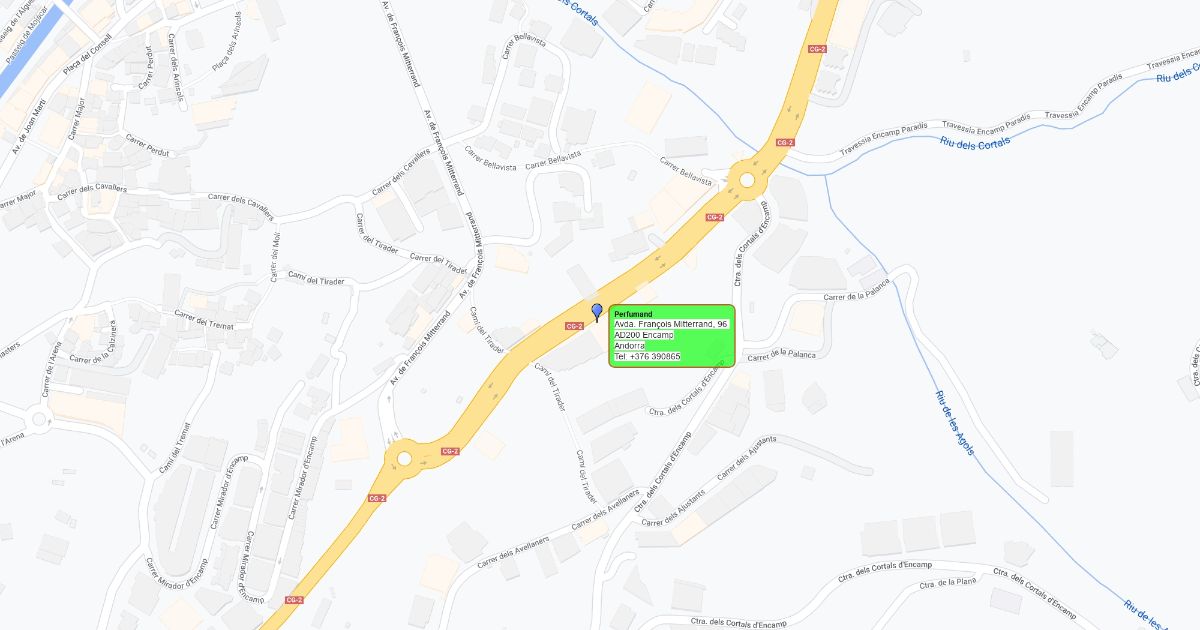This screenshot has height=630, width=1200.
Task: Click the blue Perfumand map marker pin
Action: (597, 312)
